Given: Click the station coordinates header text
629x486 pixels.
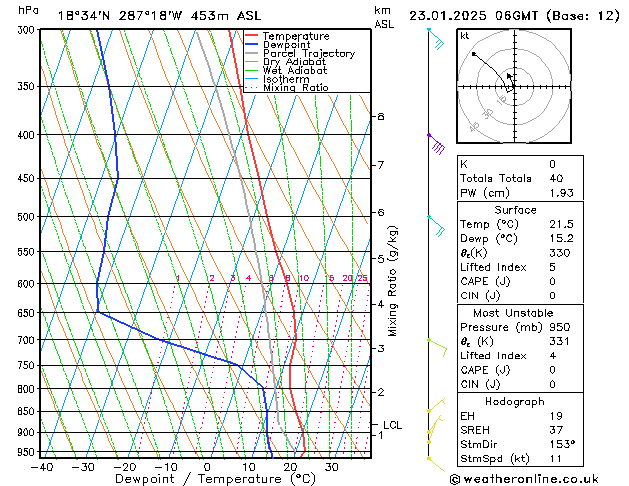Looking at the screenshot, I should click(159, 16).
